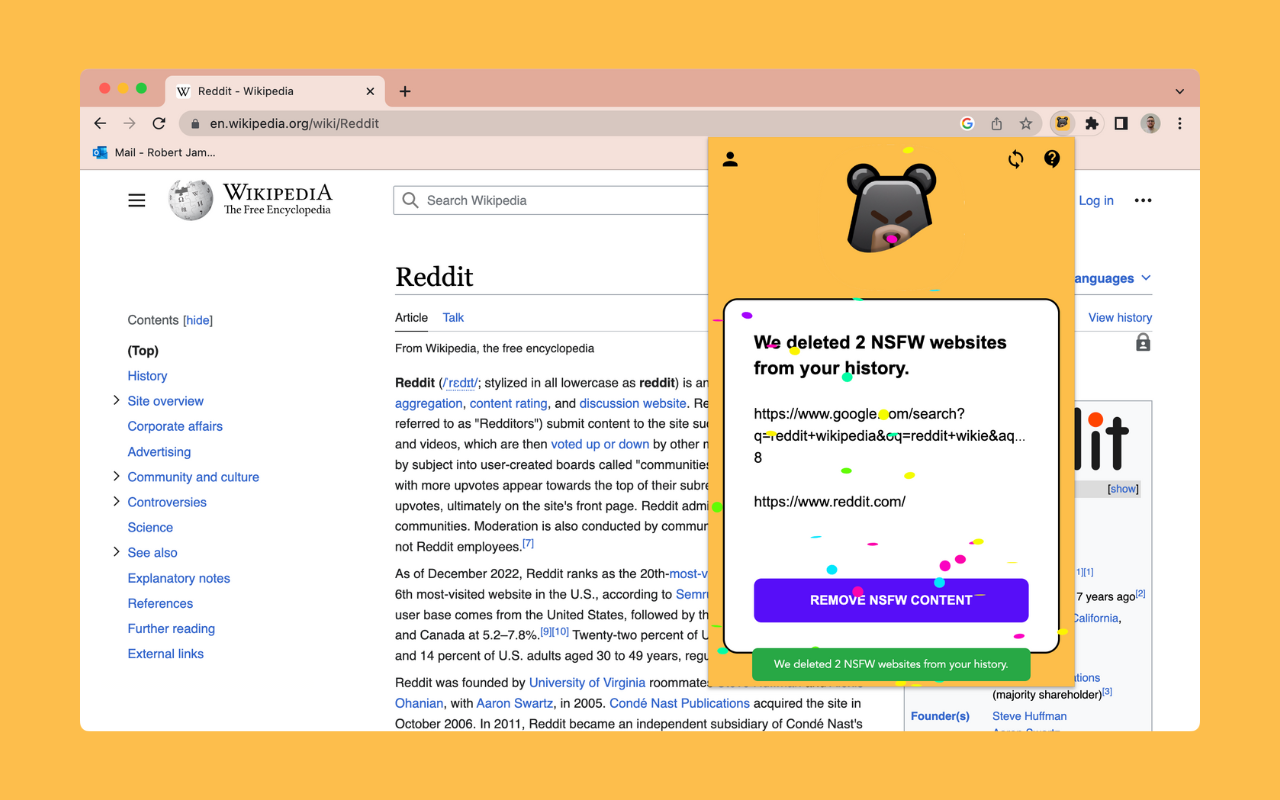Open the Aaron Swartz link

click(x=514, y=703)
